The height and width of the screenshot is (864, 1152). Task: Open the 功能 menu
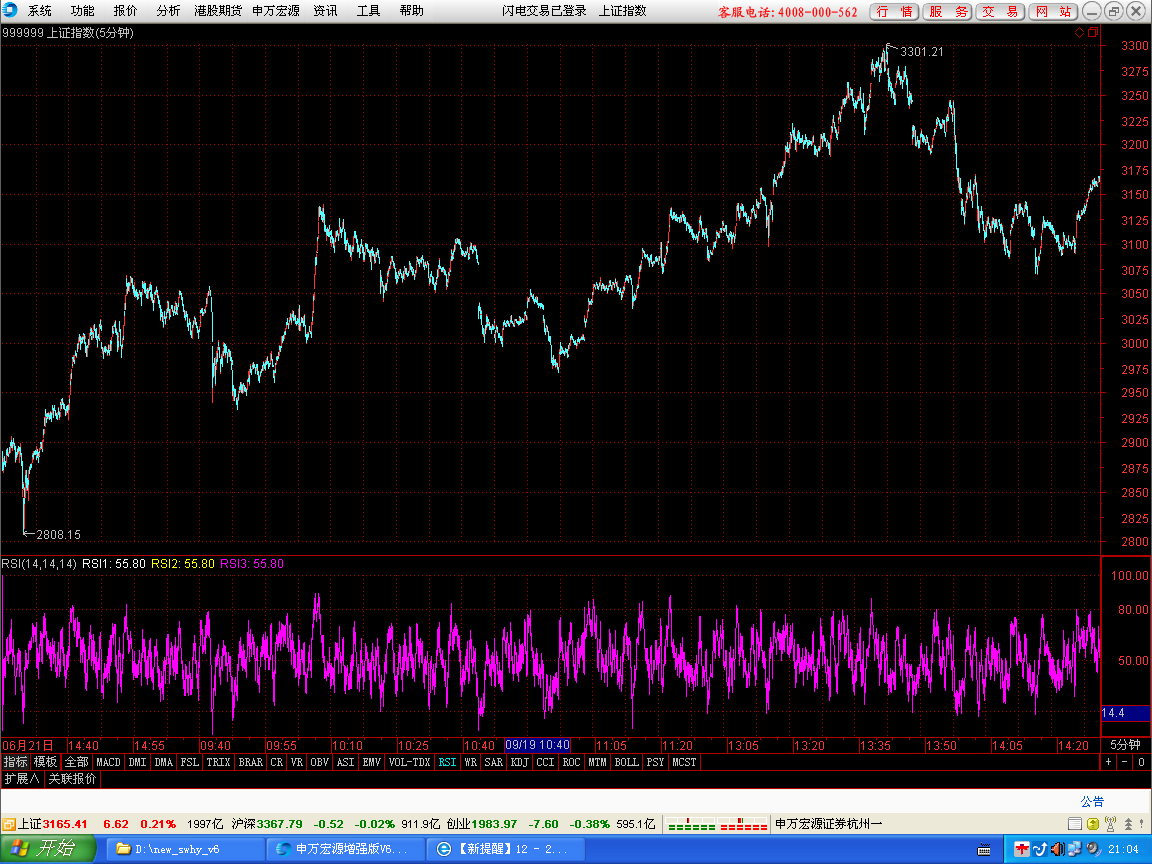[x=82, y=10]
